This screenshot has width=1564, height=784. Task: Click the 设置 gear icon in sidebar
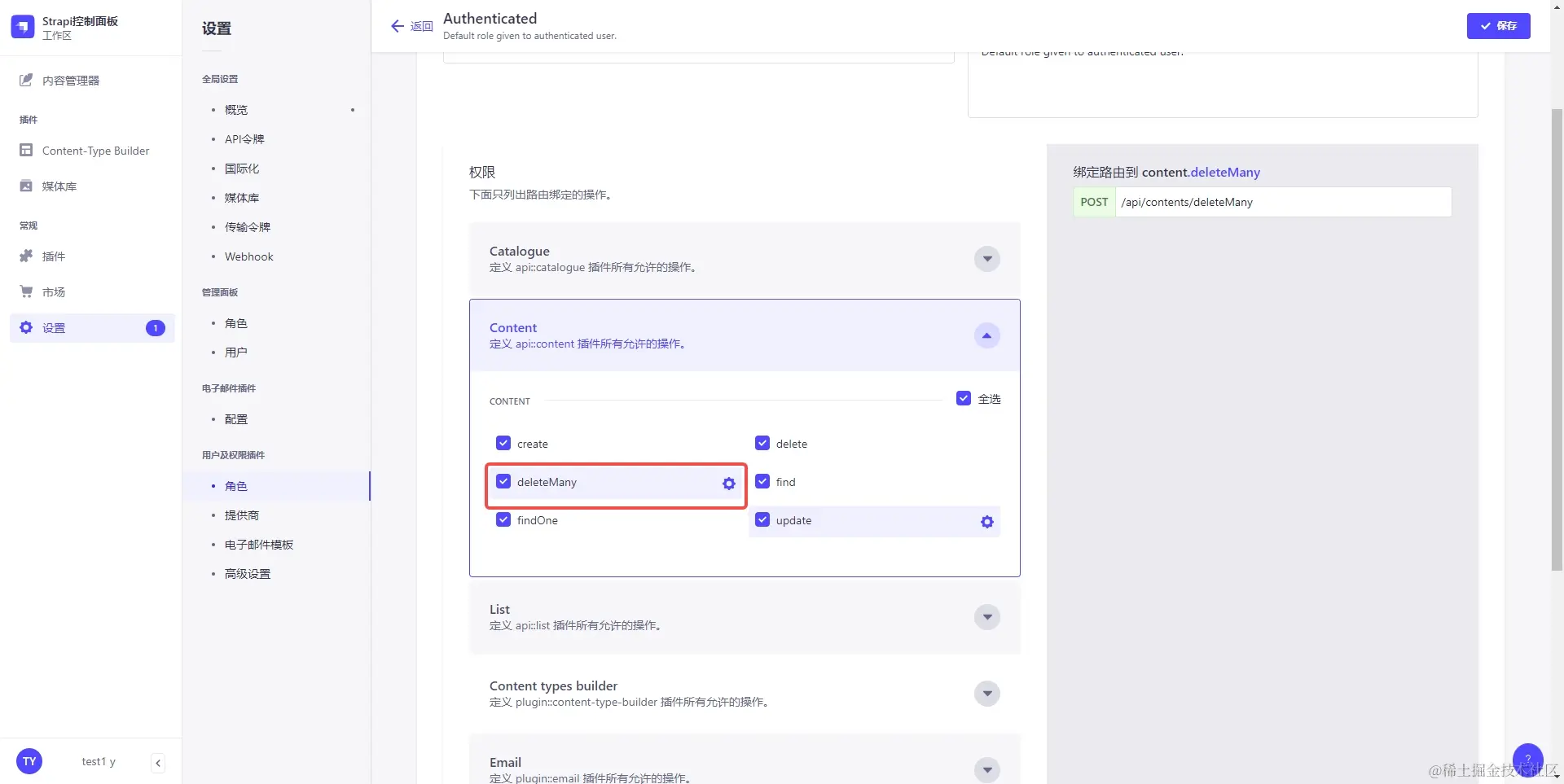[x=26, y=327]
